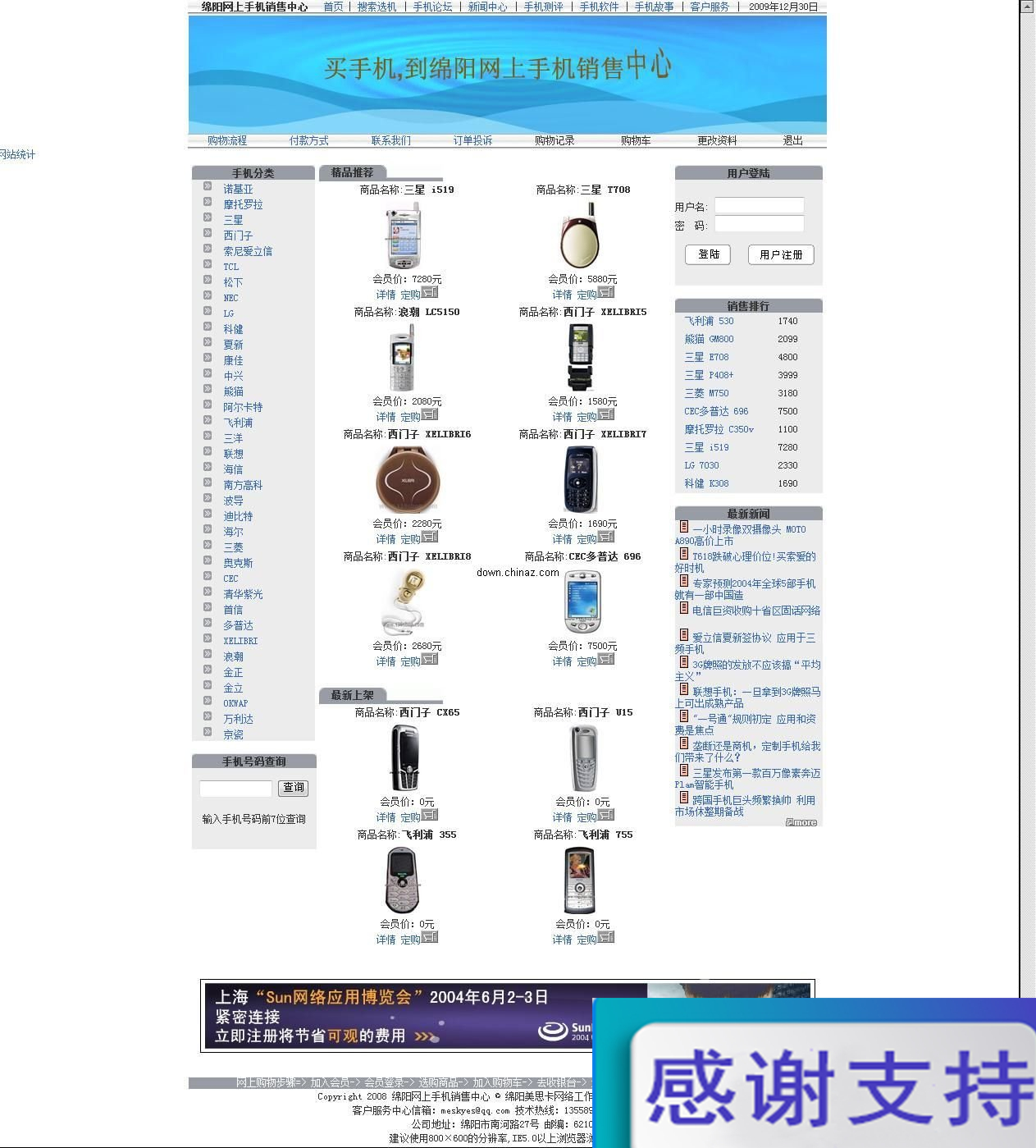Go to 首页 in top navigation
Viewport: 1036px width, 1148px height.
click(x=333, y=7)
